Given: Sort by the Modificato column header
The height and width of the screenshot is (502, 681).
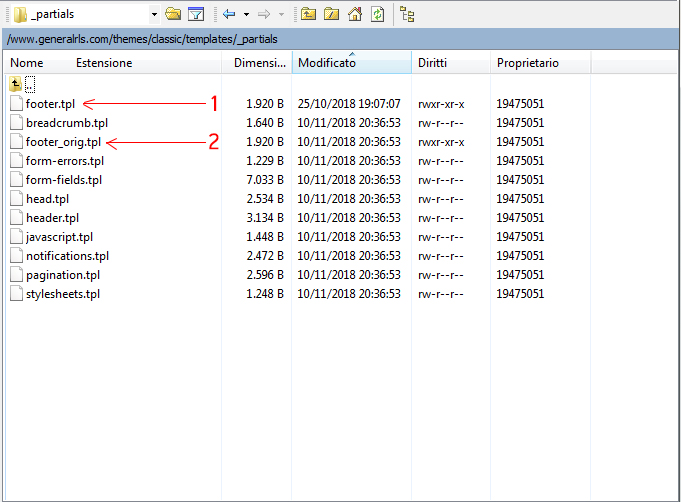Looking at the screenshot, I should (352, 63).
